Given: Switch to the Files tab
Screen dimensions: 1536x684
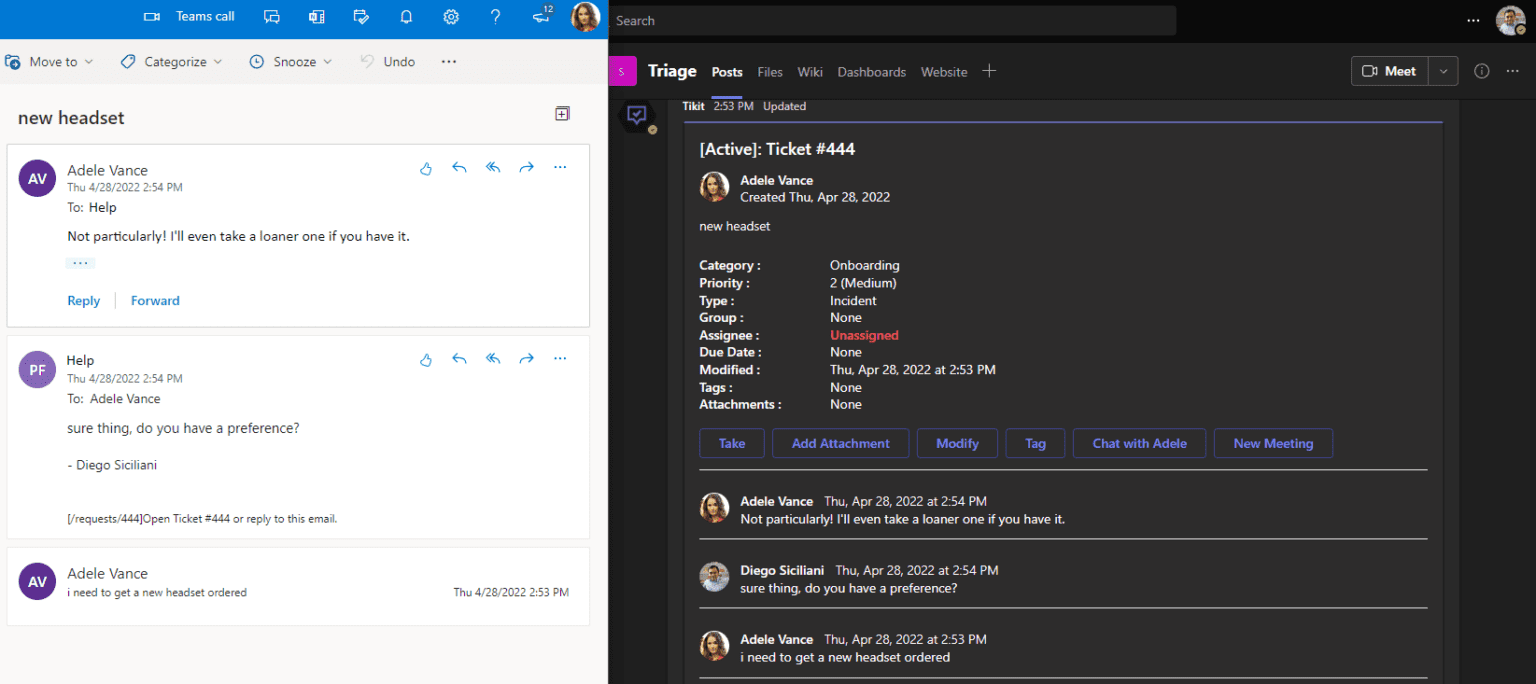Looking at the screenshot, I should pyautogui.click(x=769, y=72).
